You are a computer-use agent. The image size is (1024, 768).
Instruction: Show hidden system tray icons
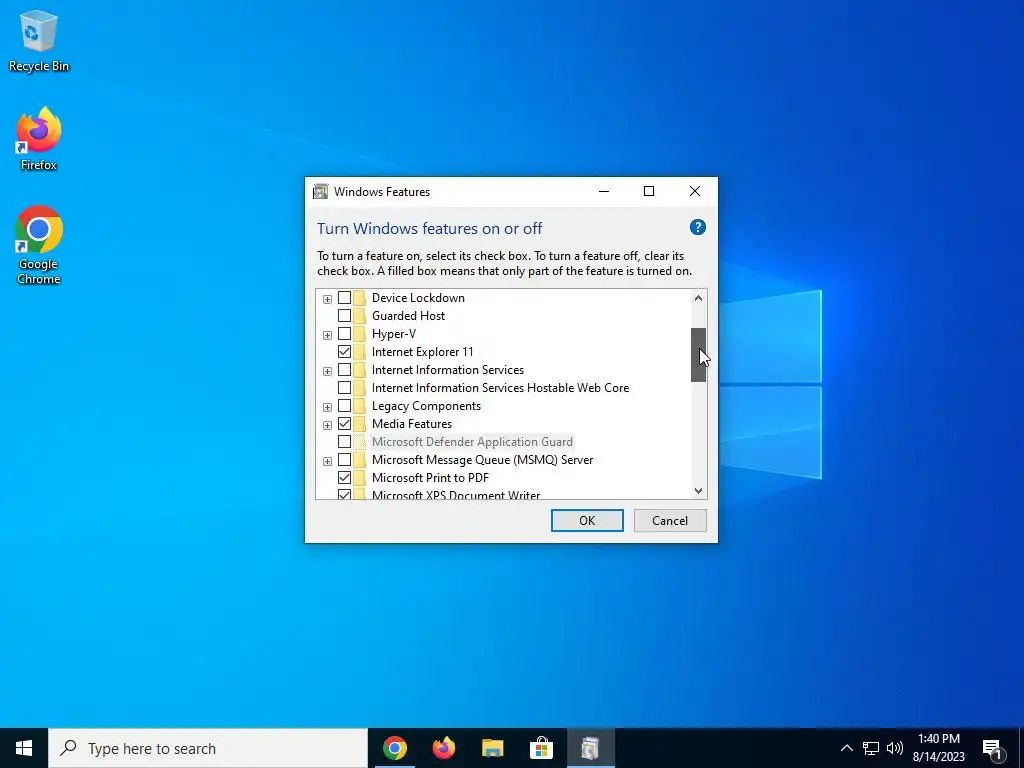pos(846,748)
